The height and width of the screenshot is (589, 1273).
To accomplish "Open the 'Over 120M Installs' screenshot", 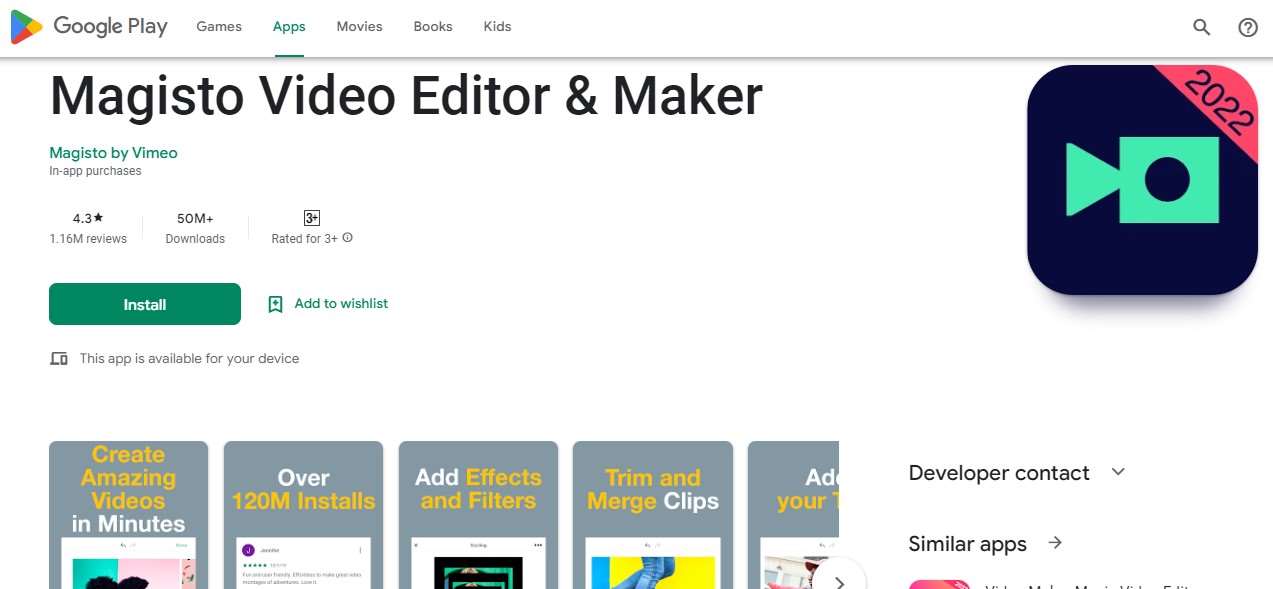I will 303,515.
